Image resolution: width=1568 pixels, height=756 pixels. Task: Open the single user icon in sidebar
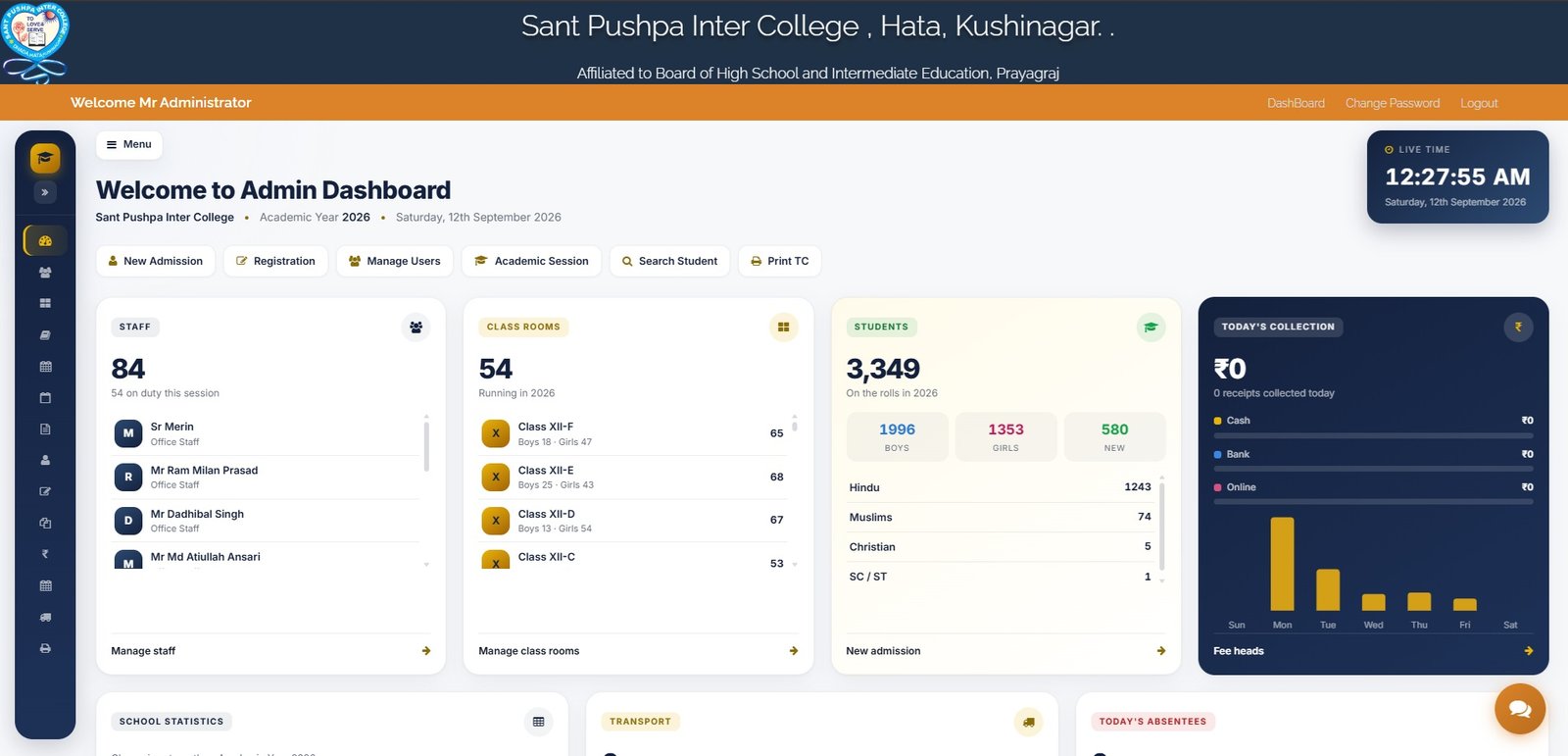tap(45, 460)
